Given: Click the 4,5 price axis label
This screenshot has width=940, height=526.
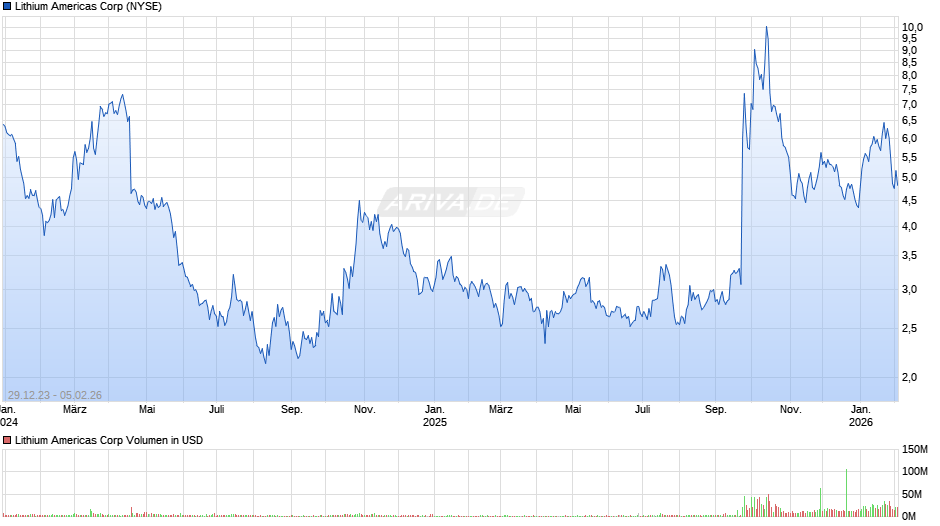Looking at the screenshot, I should [909, 200].
